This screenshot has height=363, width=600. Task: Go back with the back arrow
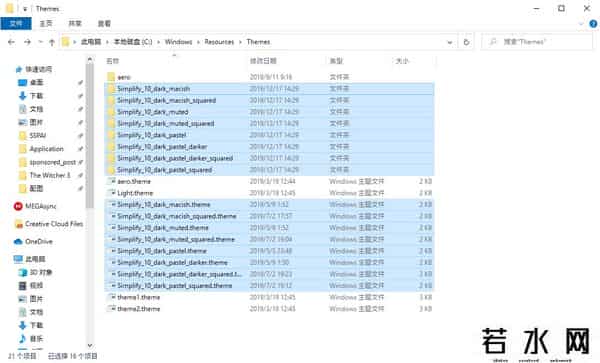(11, 42)
